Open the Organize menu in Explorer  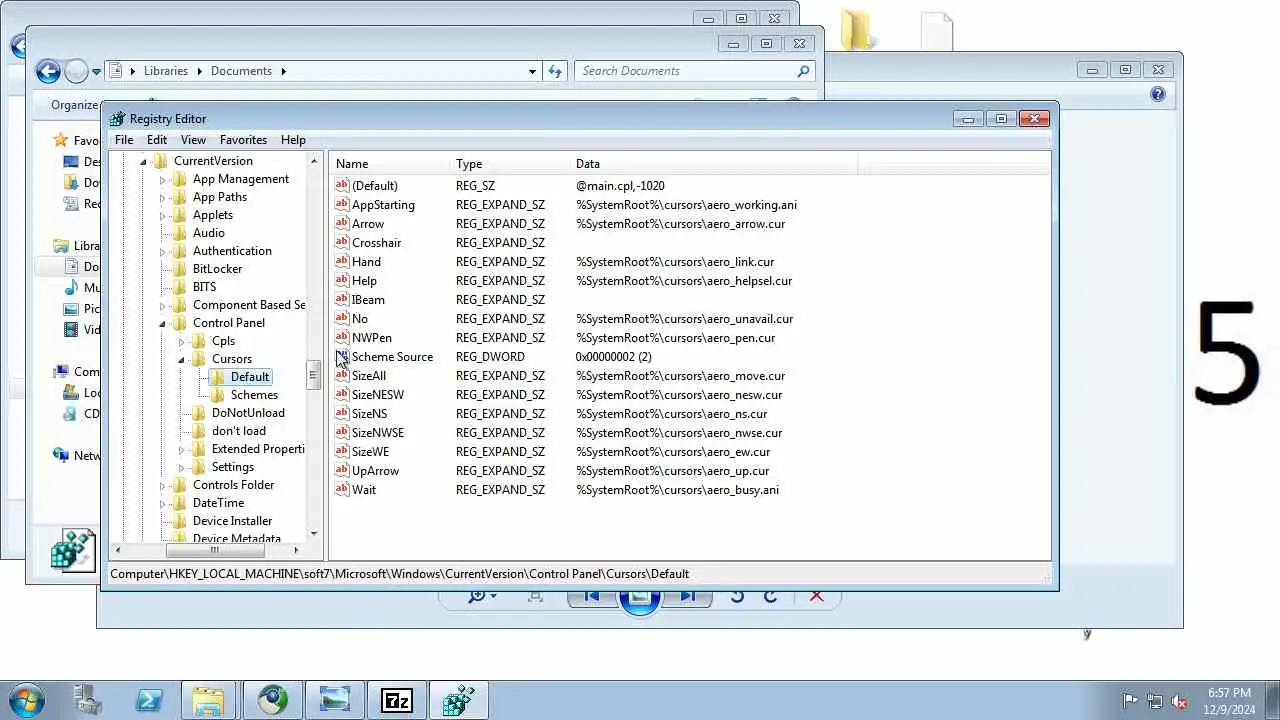75,105
